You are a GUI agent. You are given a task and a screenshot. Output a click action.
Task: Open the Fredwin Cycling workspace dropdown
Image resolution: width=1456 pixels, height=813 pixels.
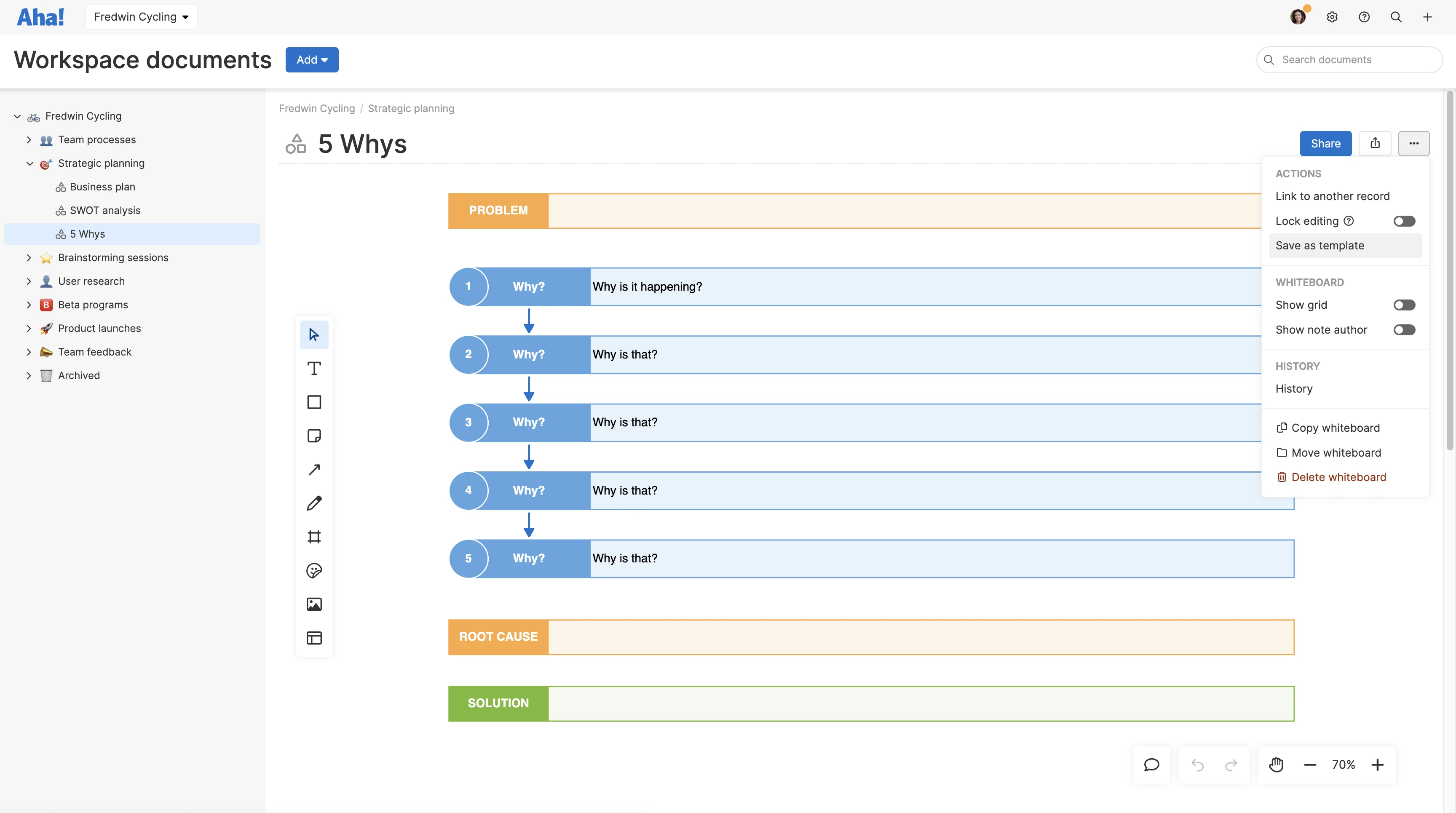[x=141, y=16]
